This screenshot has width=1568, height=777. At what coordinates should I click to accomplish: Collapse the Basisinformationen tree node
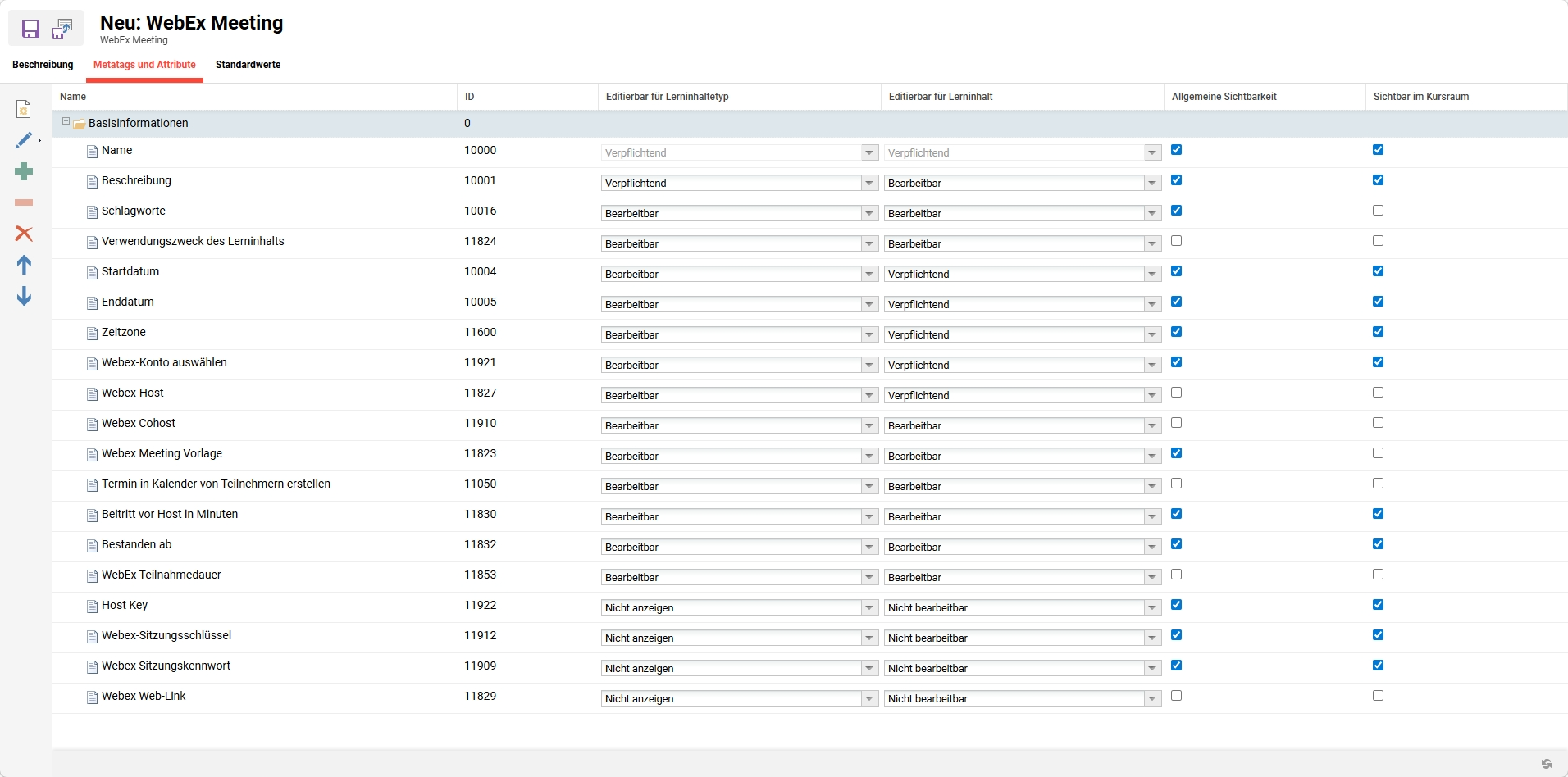coord(66,121)
